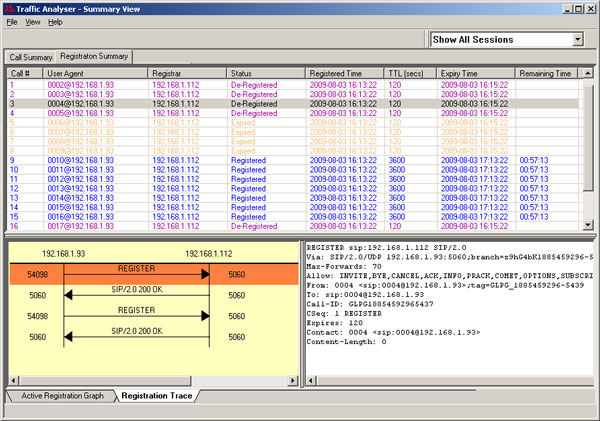Select registered entry 0012@192.168.1.93
This screenshot has height=421, width=600.
point(293,179)
